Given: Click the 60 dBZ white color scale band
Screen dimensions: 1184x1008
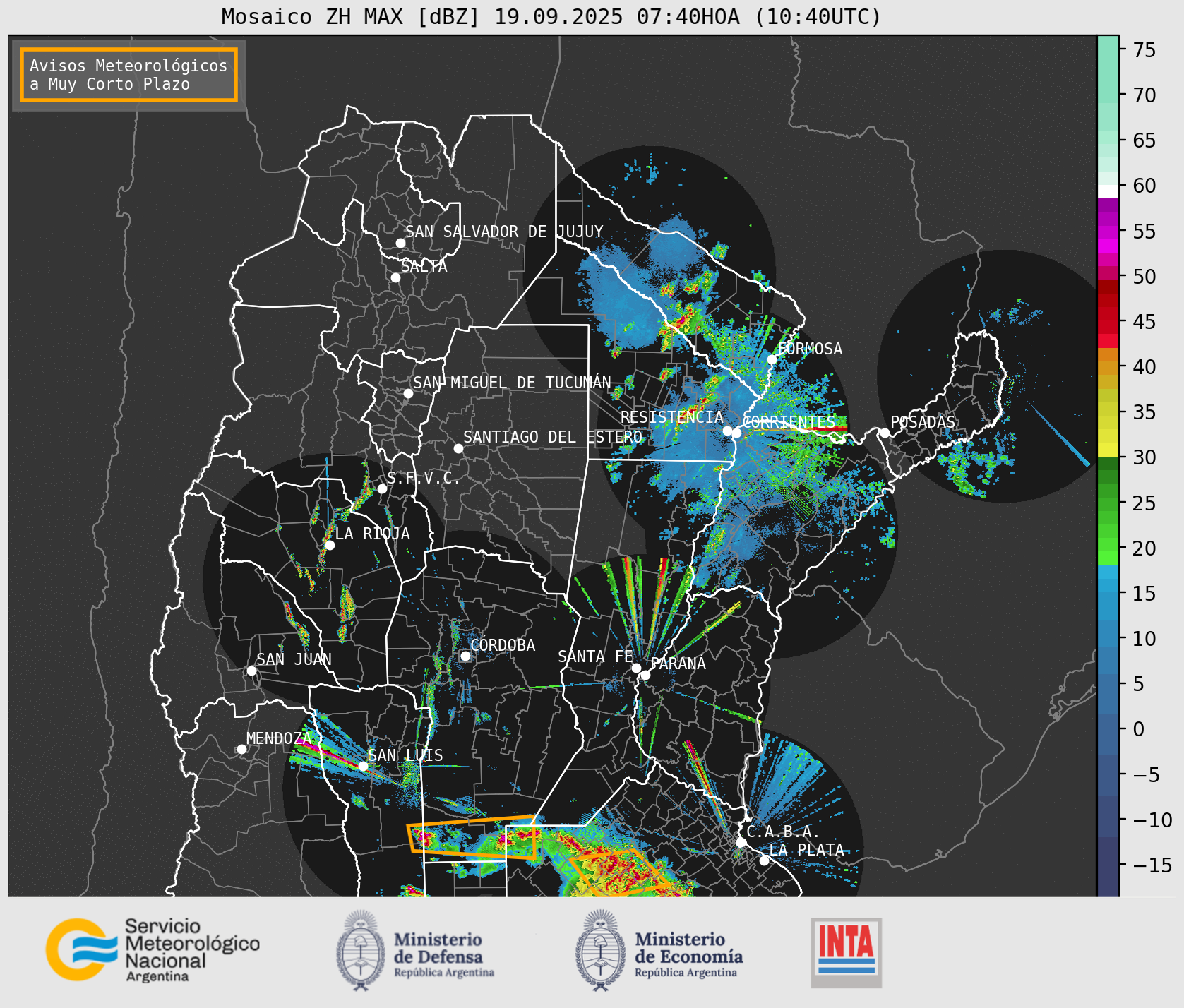Looking at the screenshot, I should 1108,191.
